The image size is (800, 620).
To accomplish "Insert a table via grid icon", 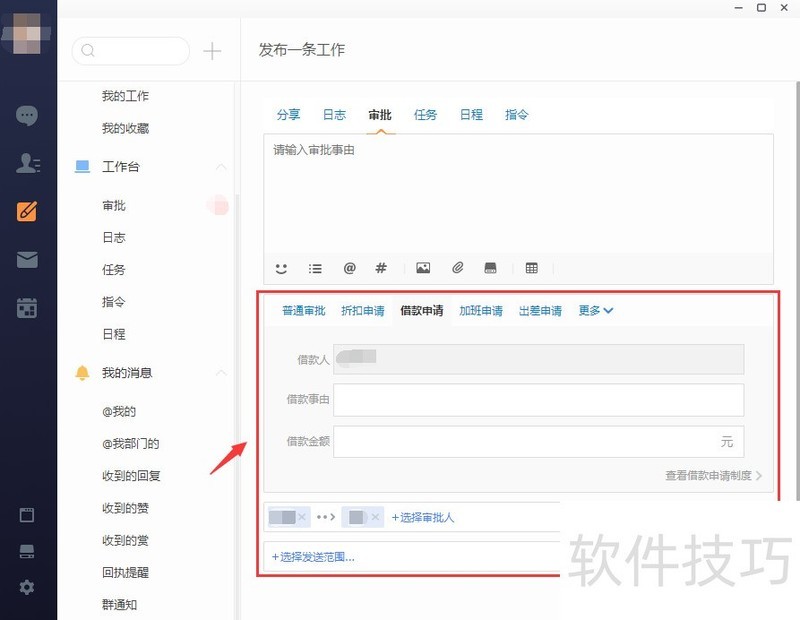I will (531, 268).
